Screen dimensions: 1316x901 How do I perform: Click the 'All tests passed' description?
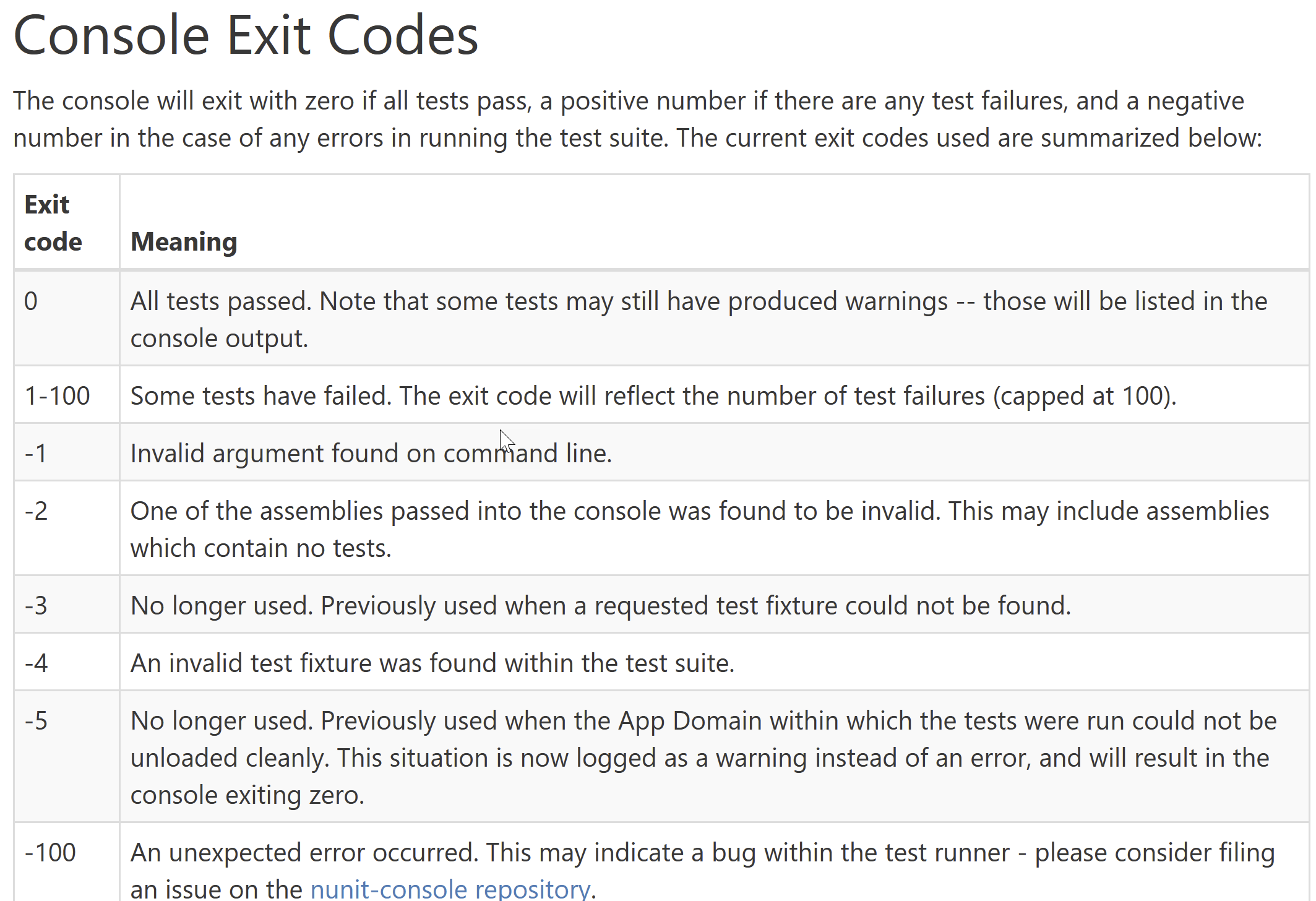pyautogui.click(x=699, y=319)
